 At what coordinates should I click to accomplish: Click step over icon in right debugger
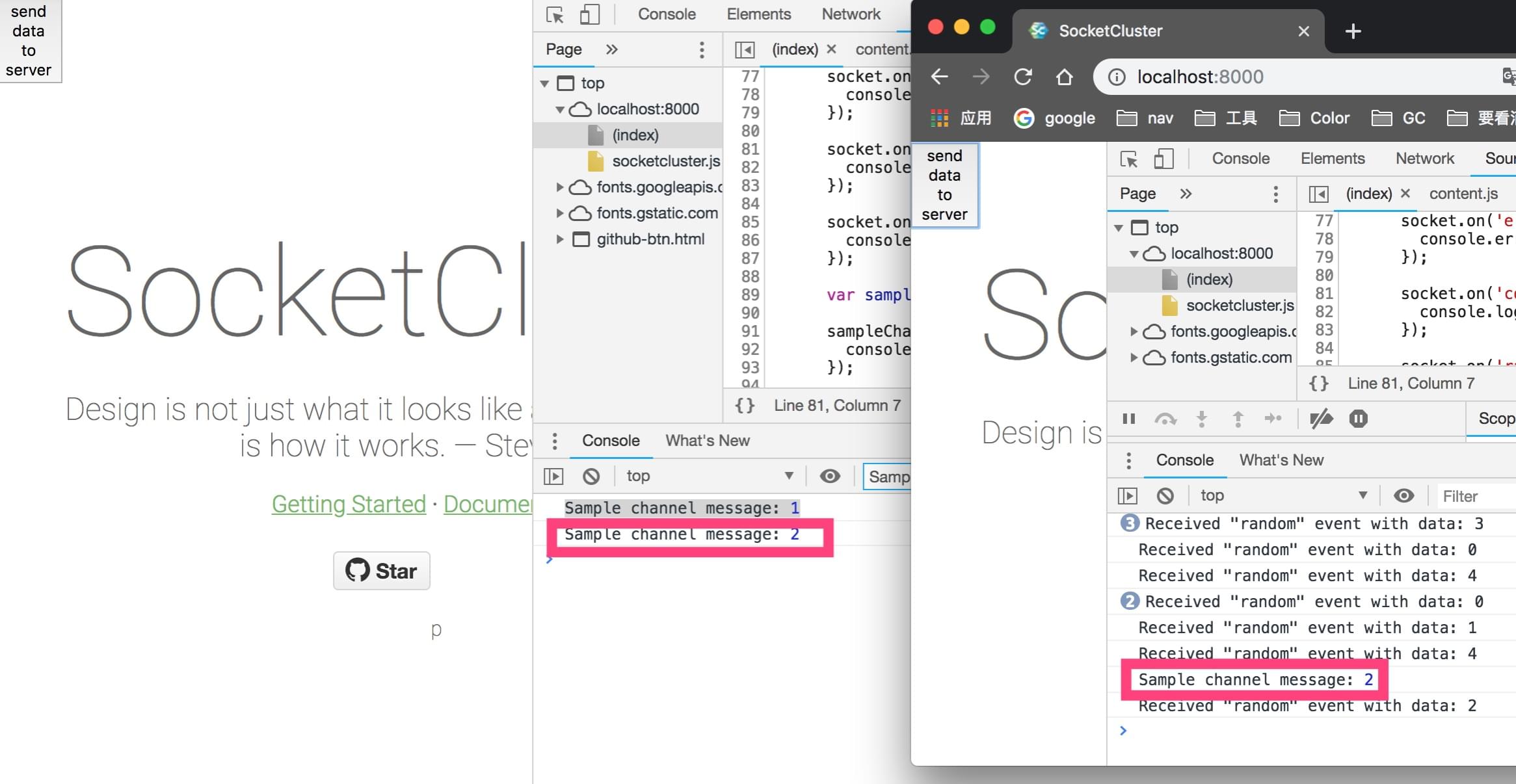pyautogui.click(x=1165, y=419)
